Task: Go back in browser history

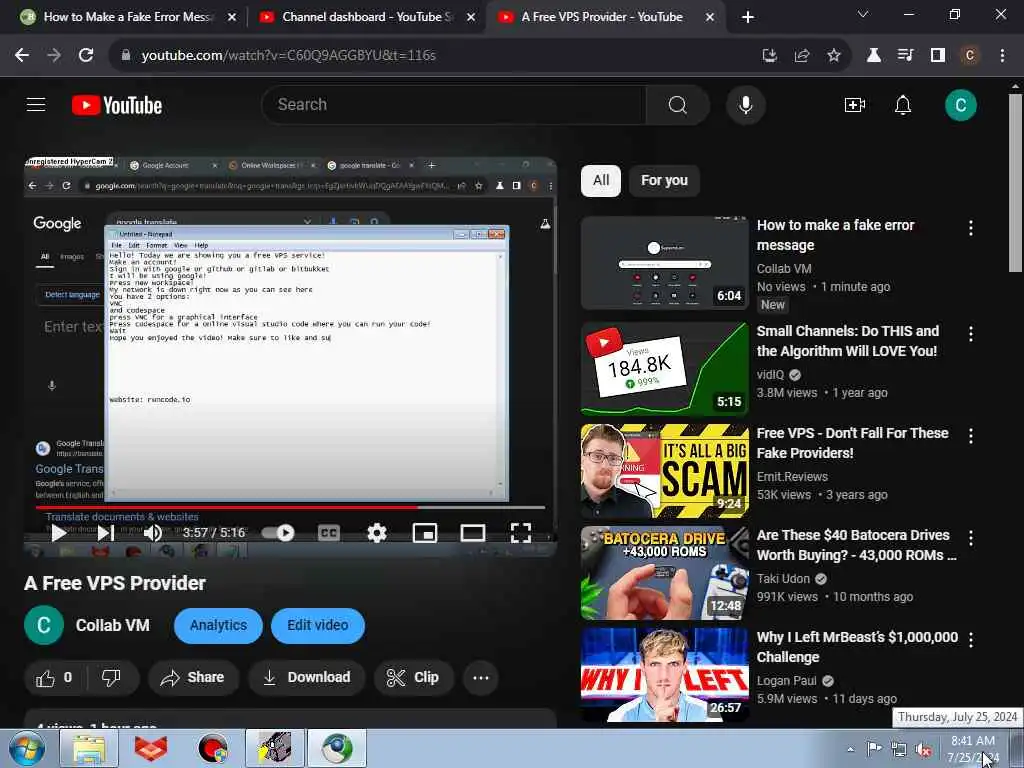Action: (22, 56)
